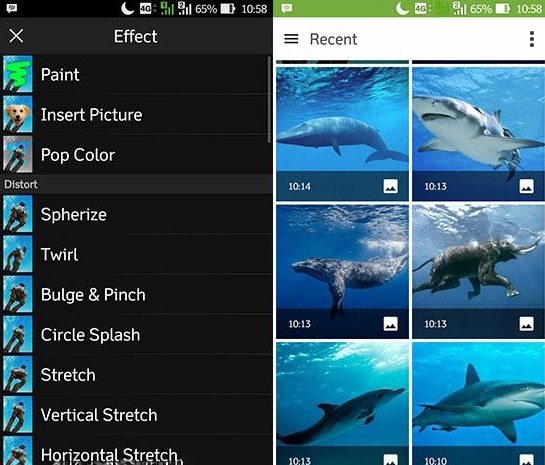This screenshot has height=465, width=545.
Task: Open the swimming elephant photo
Action: 478,271
